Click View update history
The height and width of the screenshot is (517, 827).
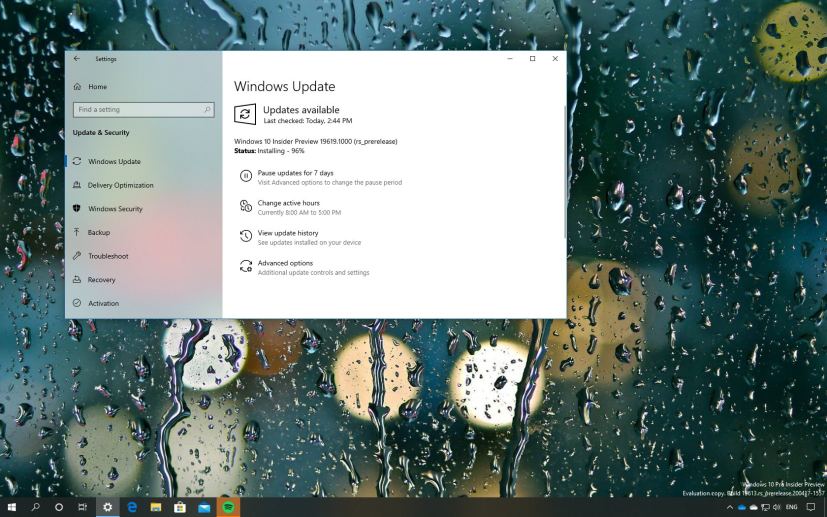click(x=288, y=233)
